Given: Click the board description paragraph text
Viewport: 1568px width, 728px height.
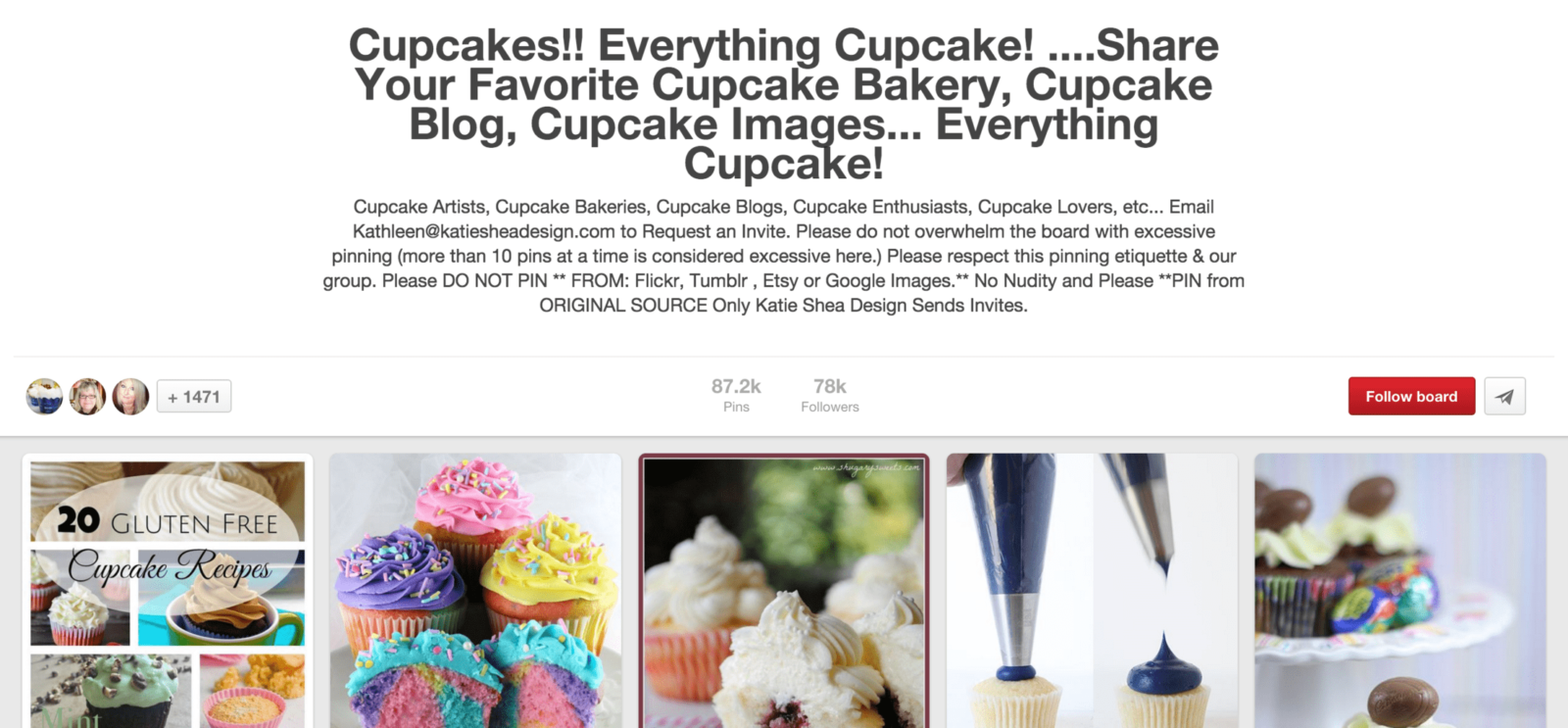Looking at the screenshot, I should click(784, 256).
